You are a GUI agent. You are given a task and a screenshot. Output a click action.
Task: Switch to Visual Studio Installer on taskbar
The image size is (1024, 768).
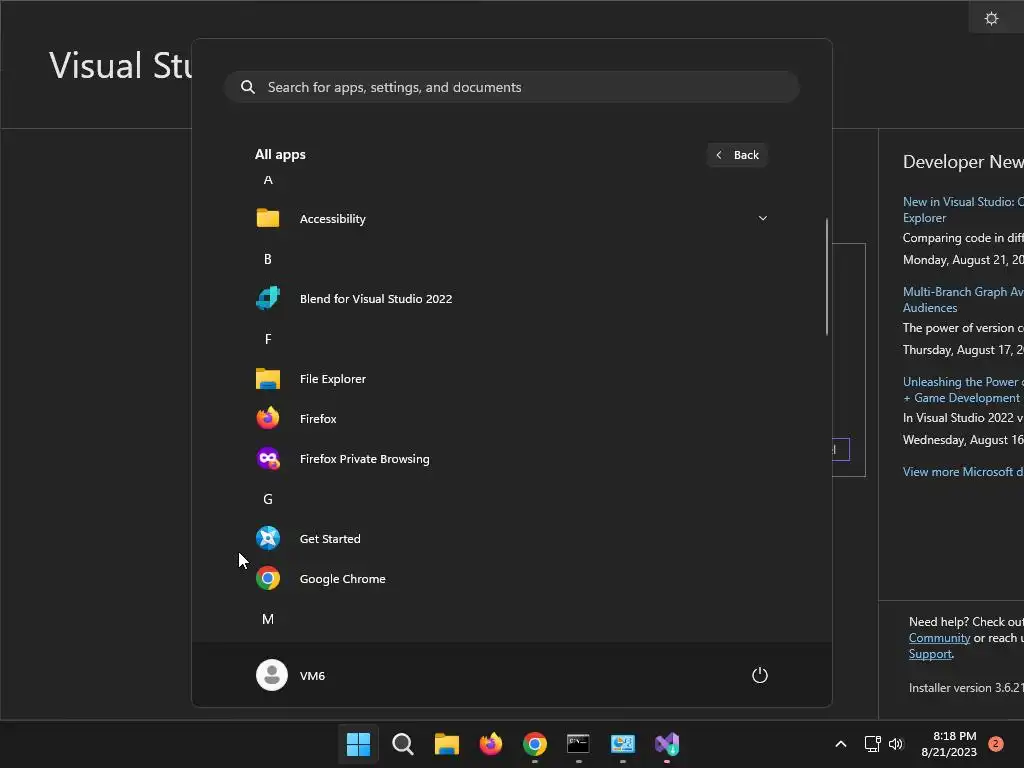tap(667, 744)
